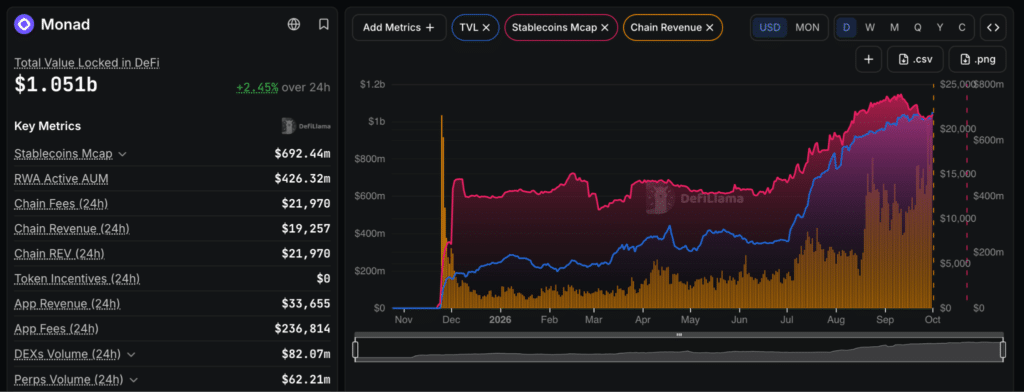Select yearly (Y) interval
This screenshot has height=392, width=1024.
click(x=940, y=27)
